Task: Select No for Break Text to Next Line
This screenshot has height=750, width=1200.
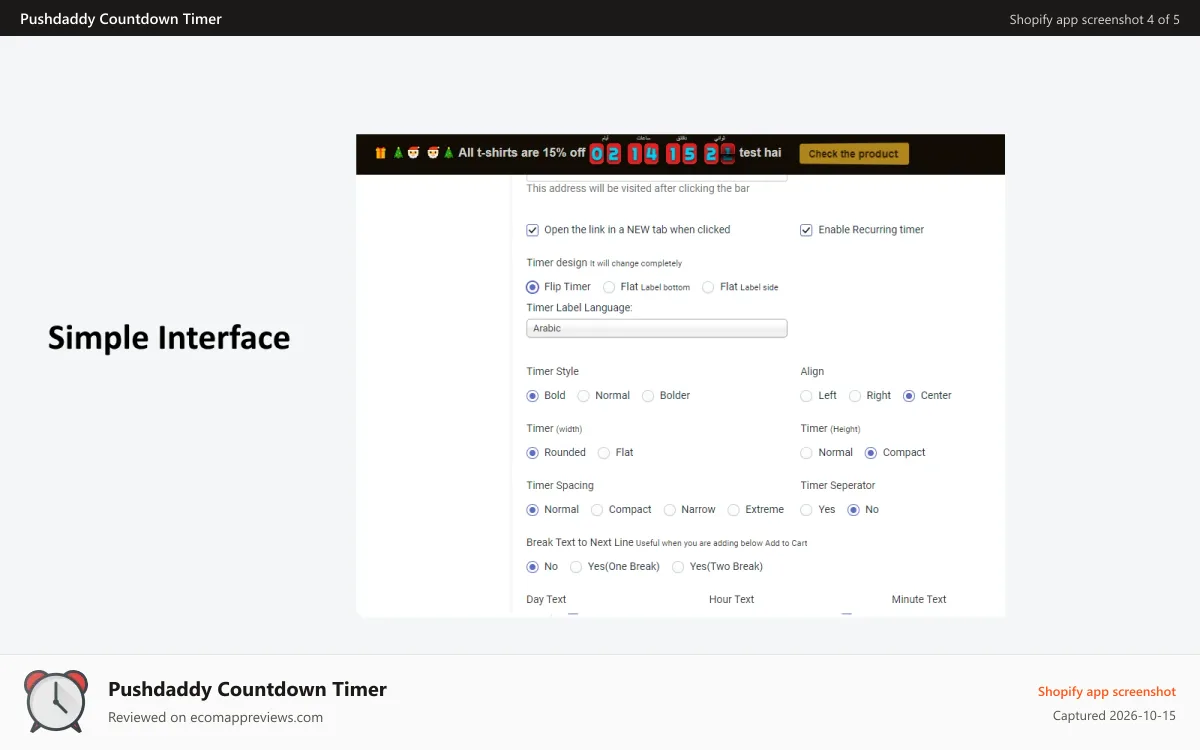Action: click(x=533, y=567)
